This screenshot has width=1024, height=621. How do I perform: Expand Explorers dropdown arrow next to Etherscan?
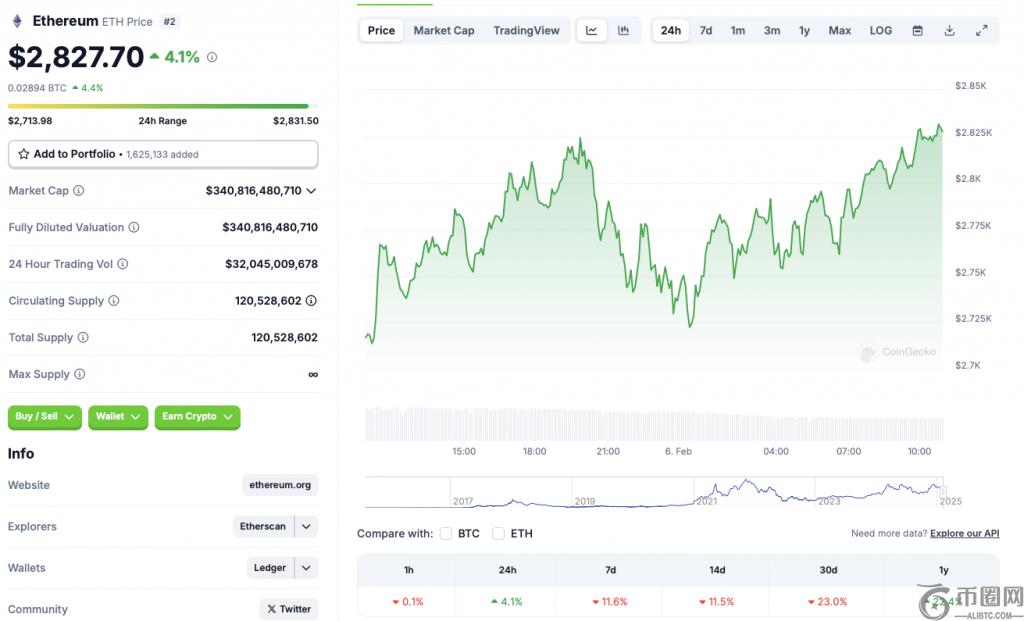306,526
